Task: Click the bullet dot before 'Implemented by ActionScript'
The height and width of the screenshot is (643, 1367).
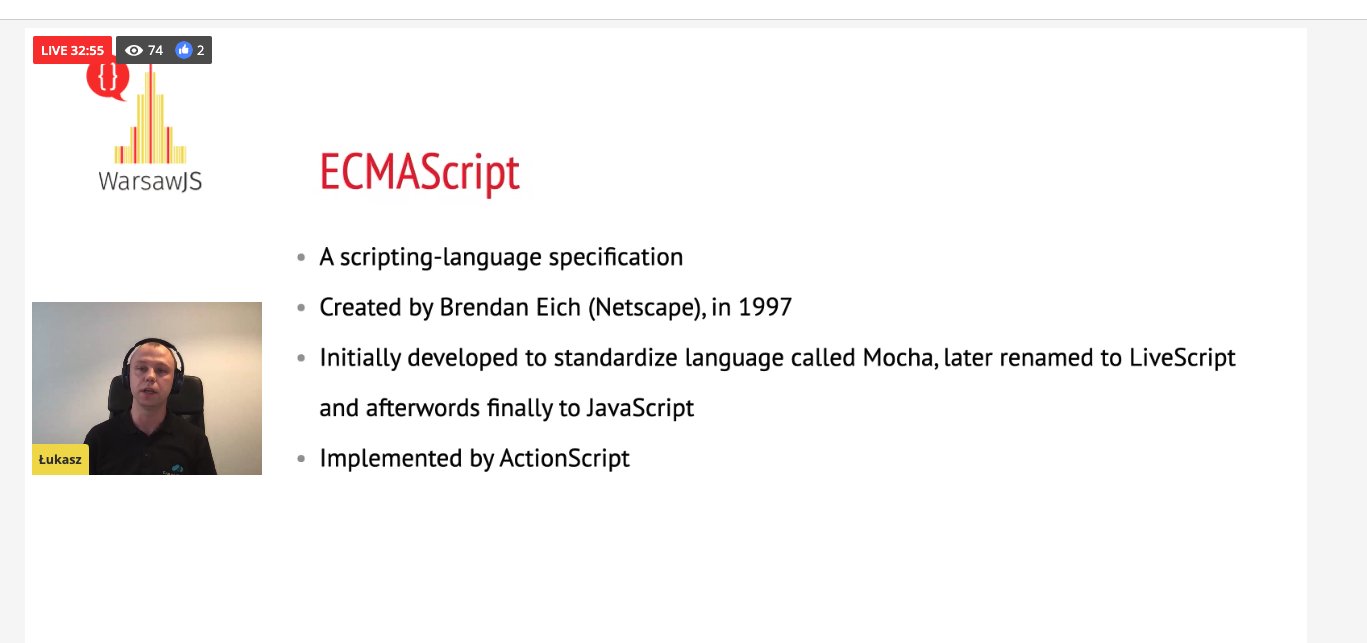Action: pos(301,460)
